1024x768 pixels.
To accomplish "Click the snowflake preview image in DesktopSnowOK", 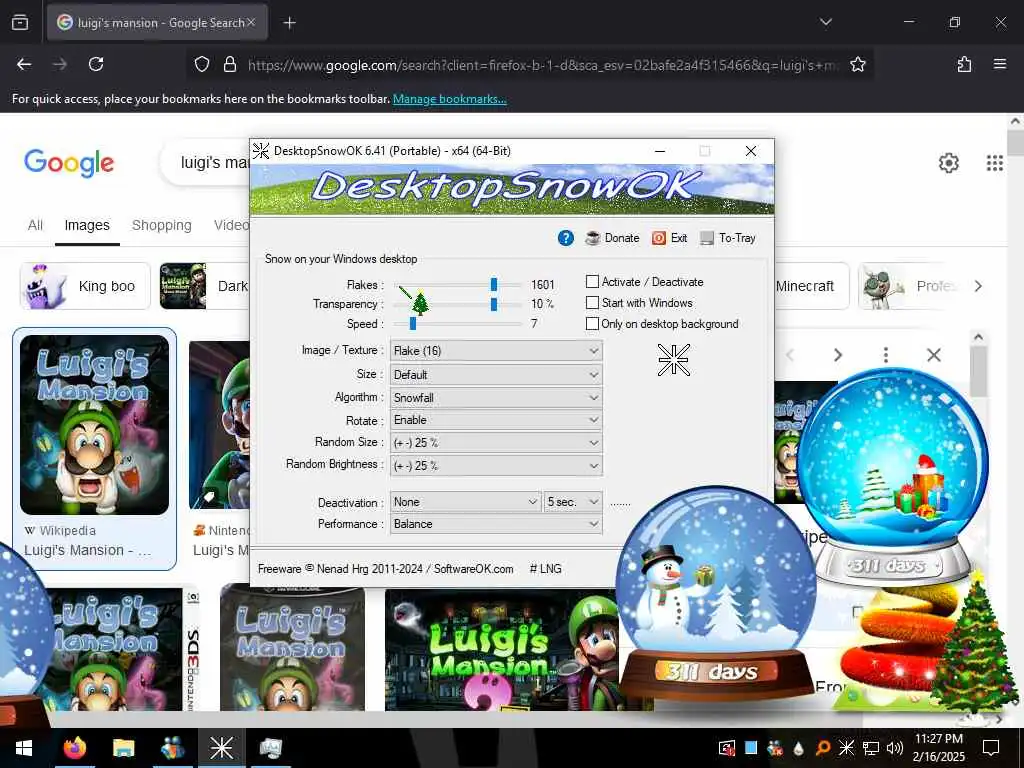I will click(x=673, y=360).
